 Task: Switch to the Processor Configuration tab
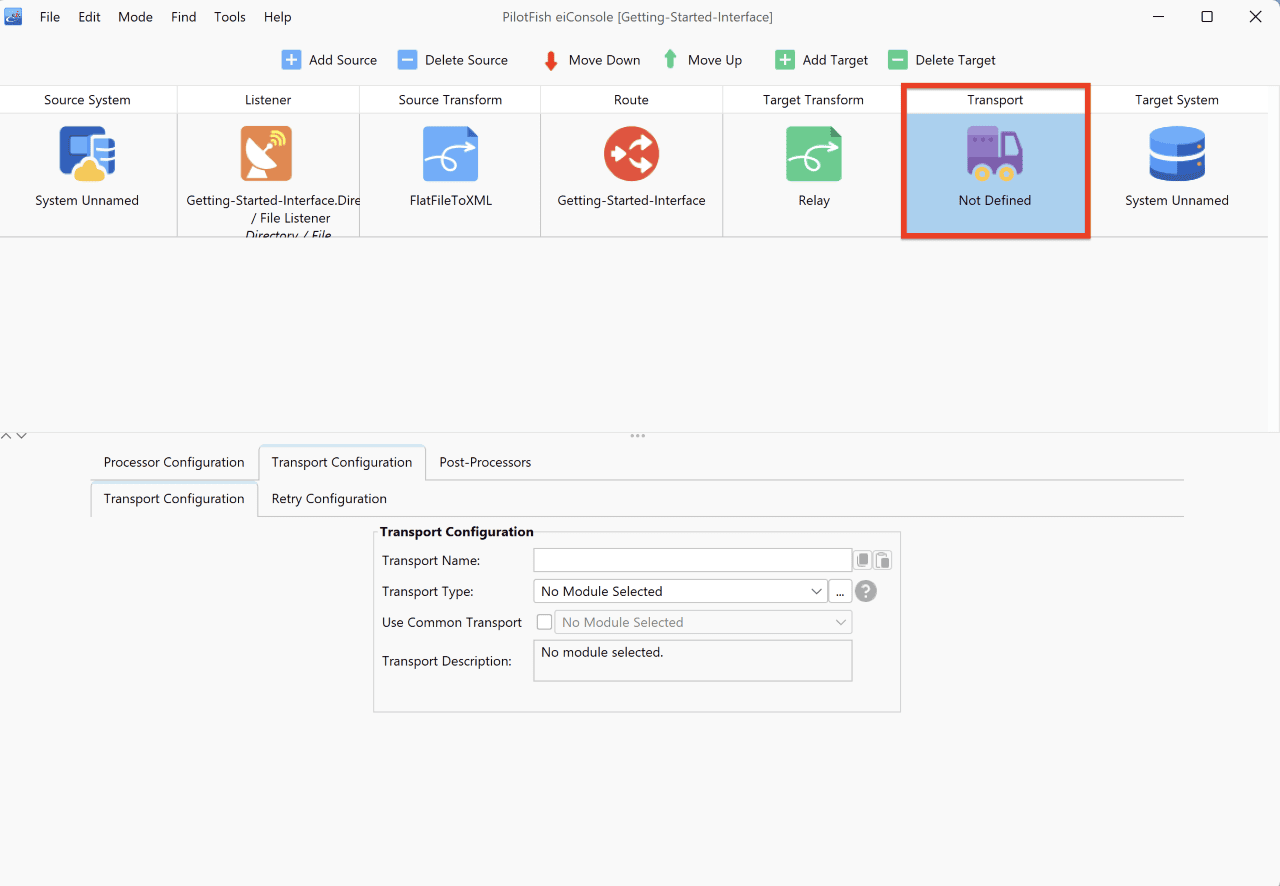pos(174,462)
